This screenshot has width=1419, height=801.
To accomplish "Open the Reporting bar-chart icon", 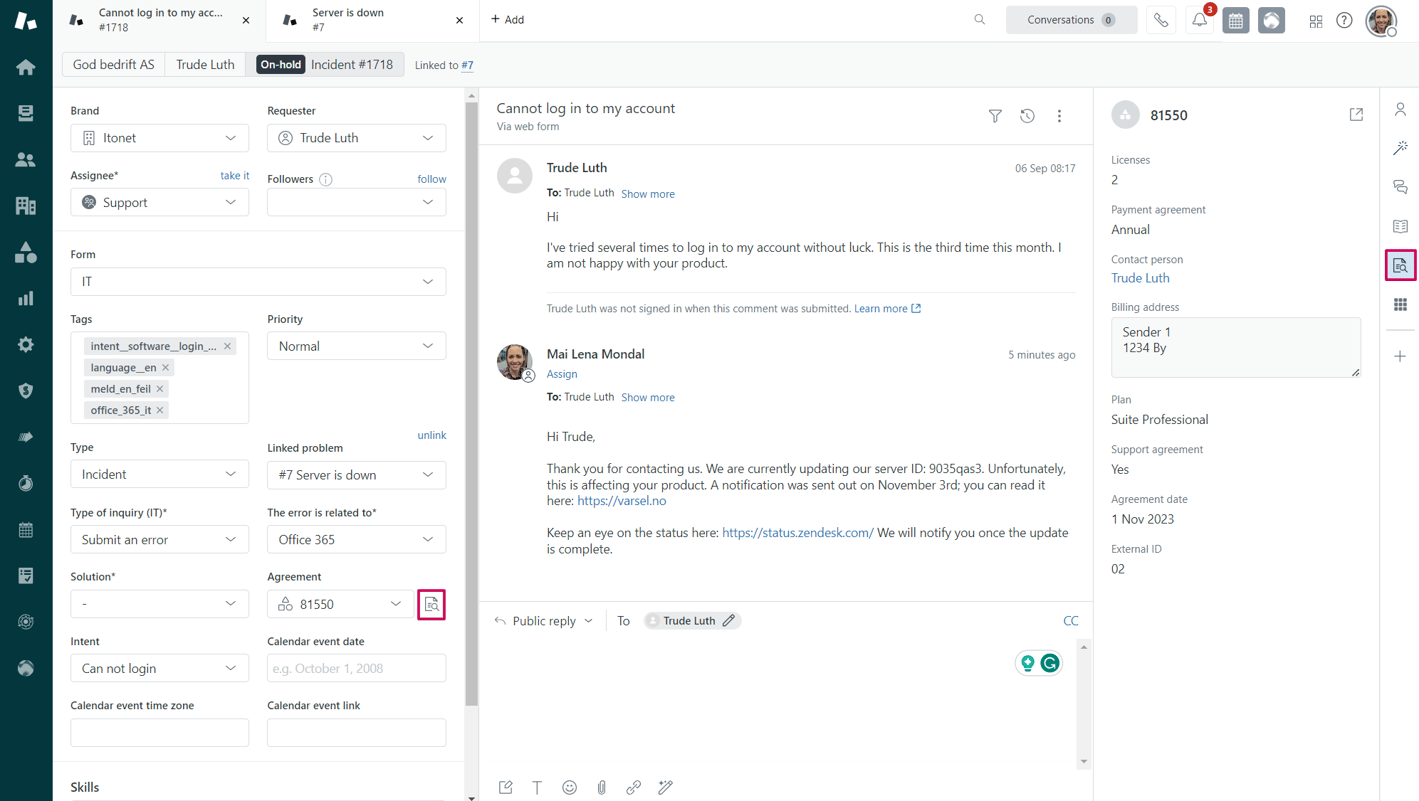I will (25, 298).
